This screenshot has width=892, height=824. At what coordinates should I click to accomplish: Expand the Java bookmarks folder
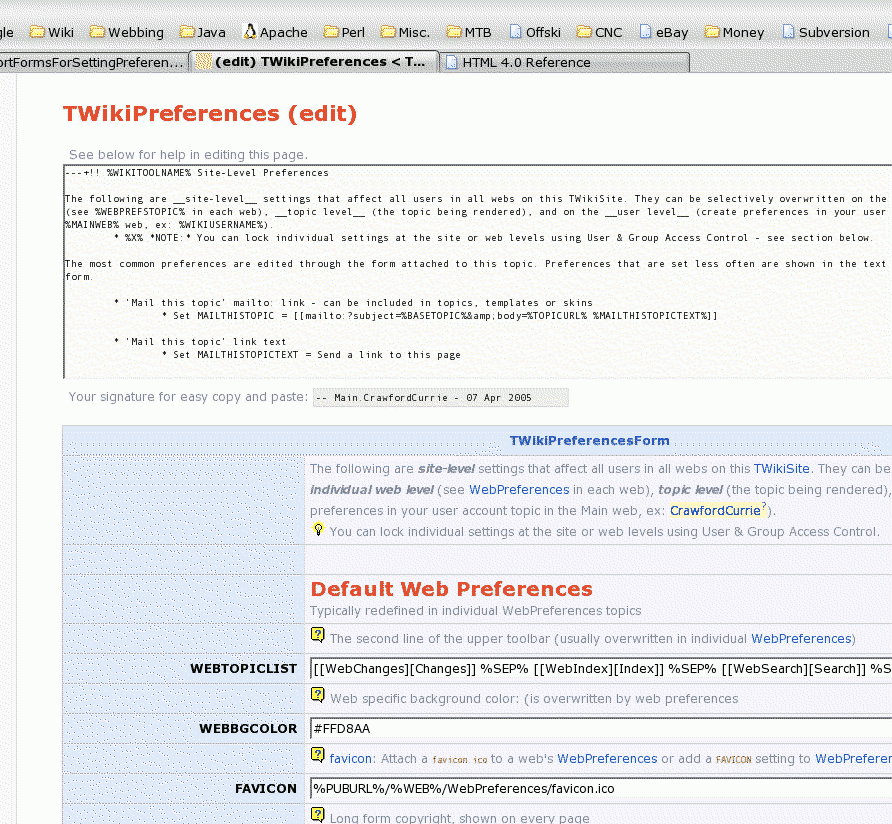(x=203, y=32)
